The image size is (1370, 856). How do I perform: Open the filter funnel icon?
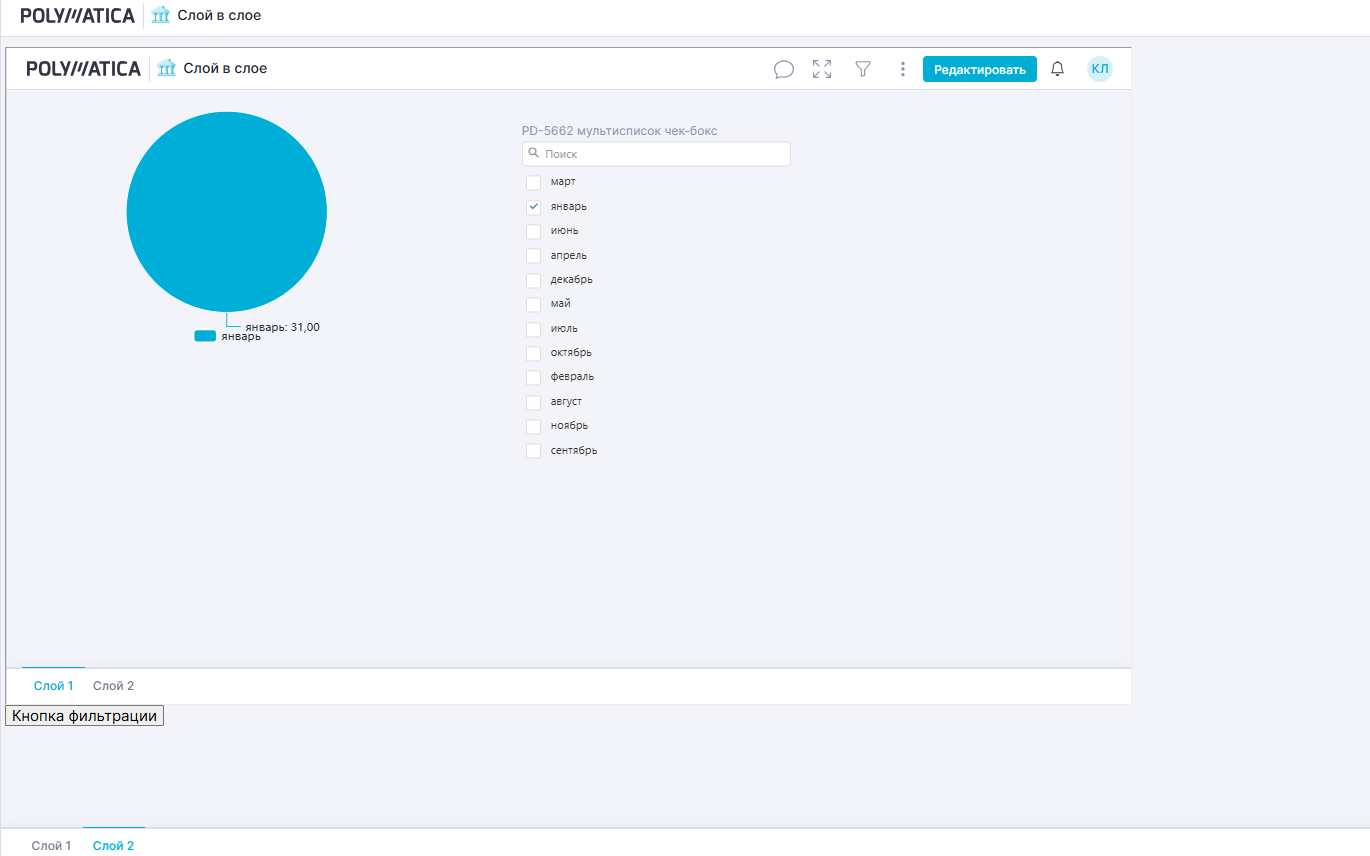pos(862,69)
